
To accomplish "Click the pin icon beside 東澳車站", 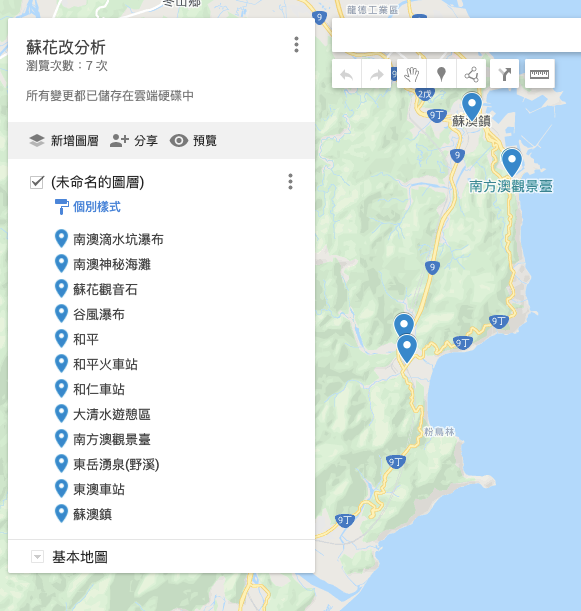I will tap(61, 488).
